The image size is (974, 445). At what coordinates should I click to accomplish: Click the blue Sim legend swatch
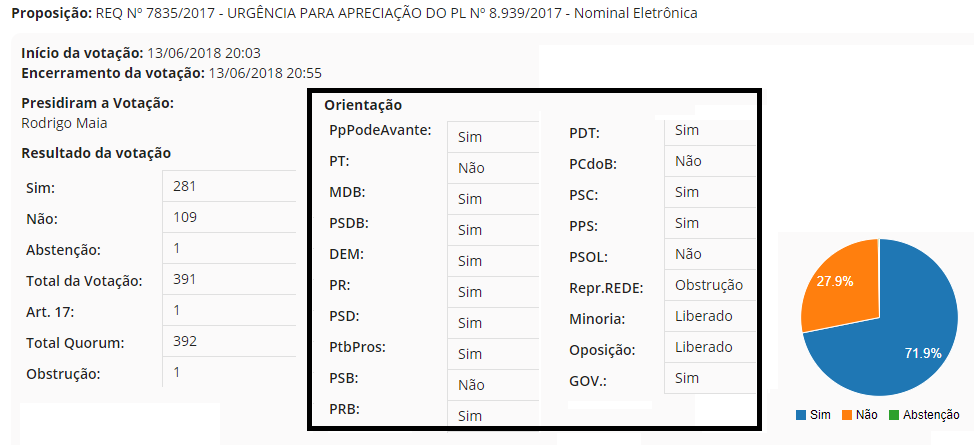coord(799,415)
